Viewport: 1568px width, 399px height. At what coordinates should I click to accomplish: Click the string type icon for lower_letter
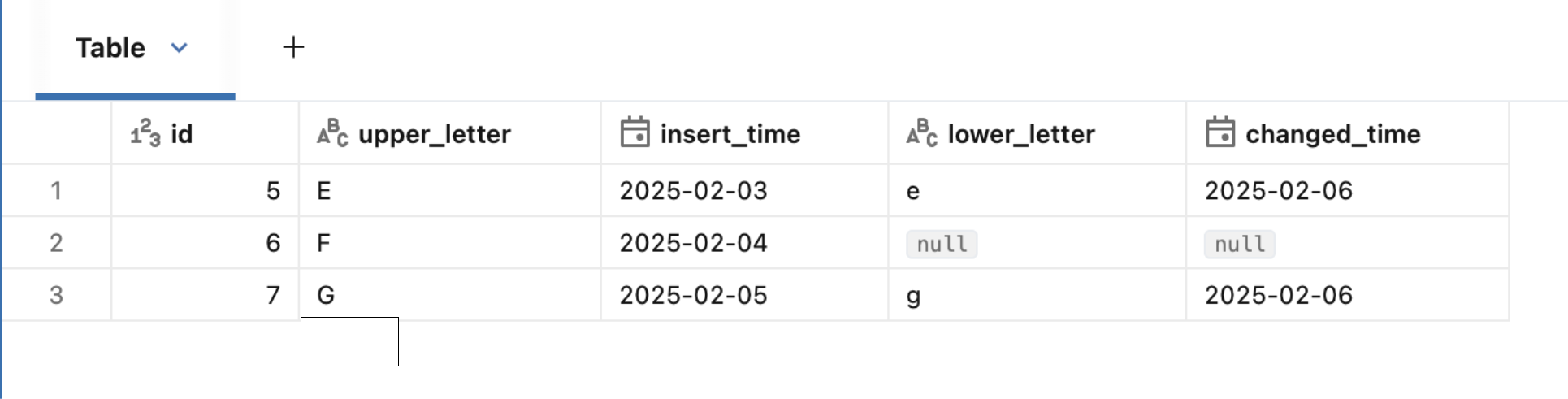tap(921, 133)
